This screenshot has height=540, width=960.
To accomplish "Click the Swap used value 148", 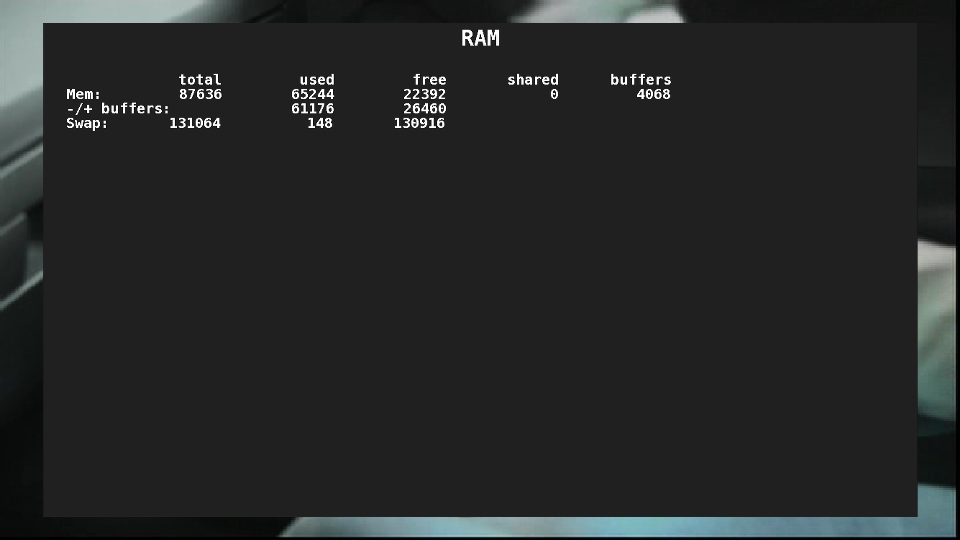I will click(320, 123).
